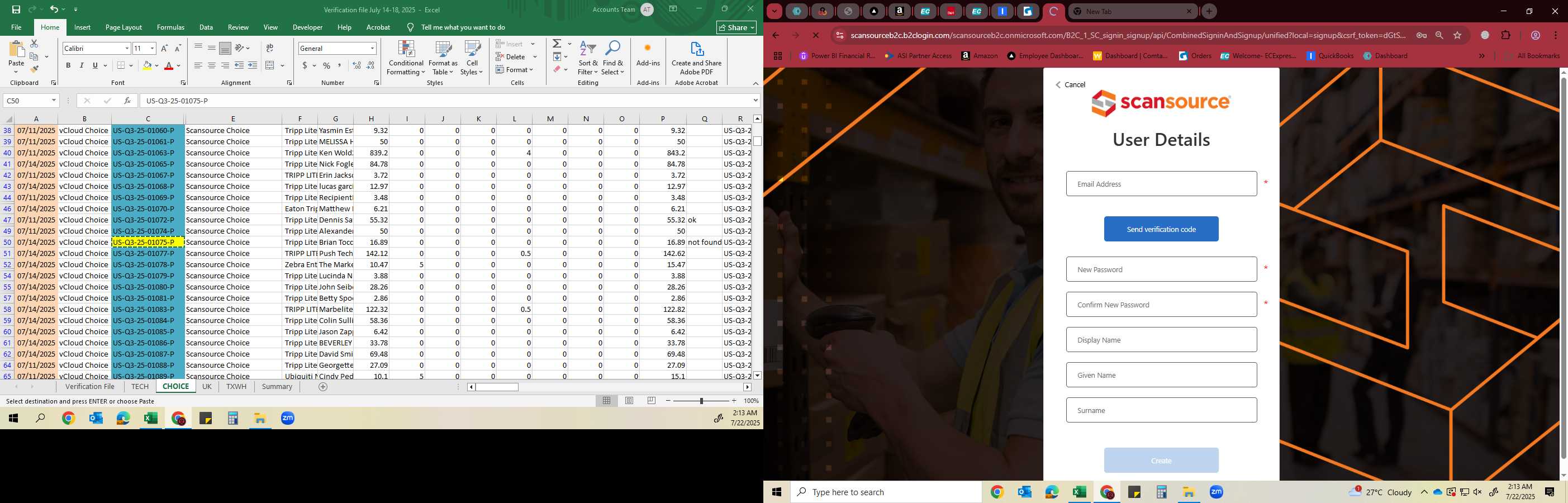Click the Center horizontal alignment icon

click(x=211, y=65)
